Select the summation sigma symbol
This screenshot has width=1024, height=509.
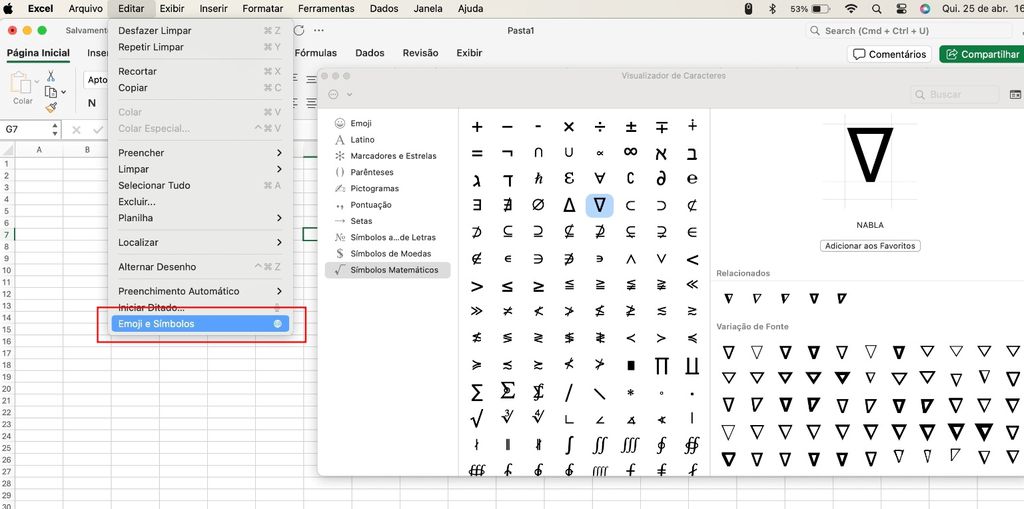pos(477,392)
